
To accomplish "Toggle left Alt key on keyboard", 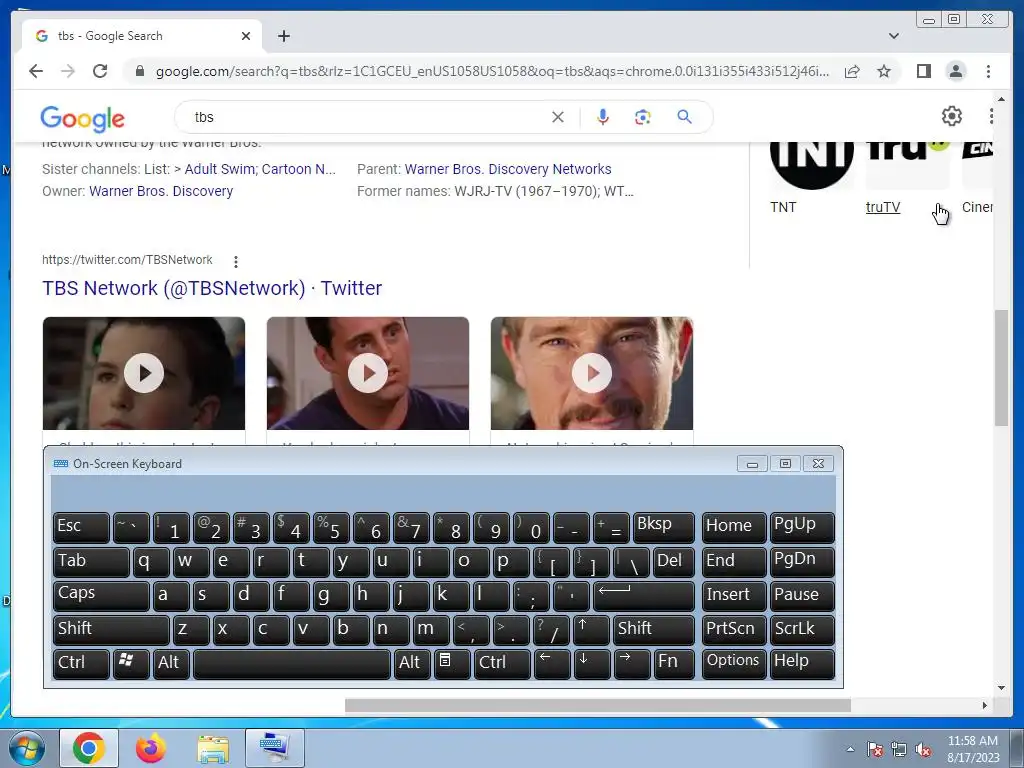I will [x=172, y=664].
